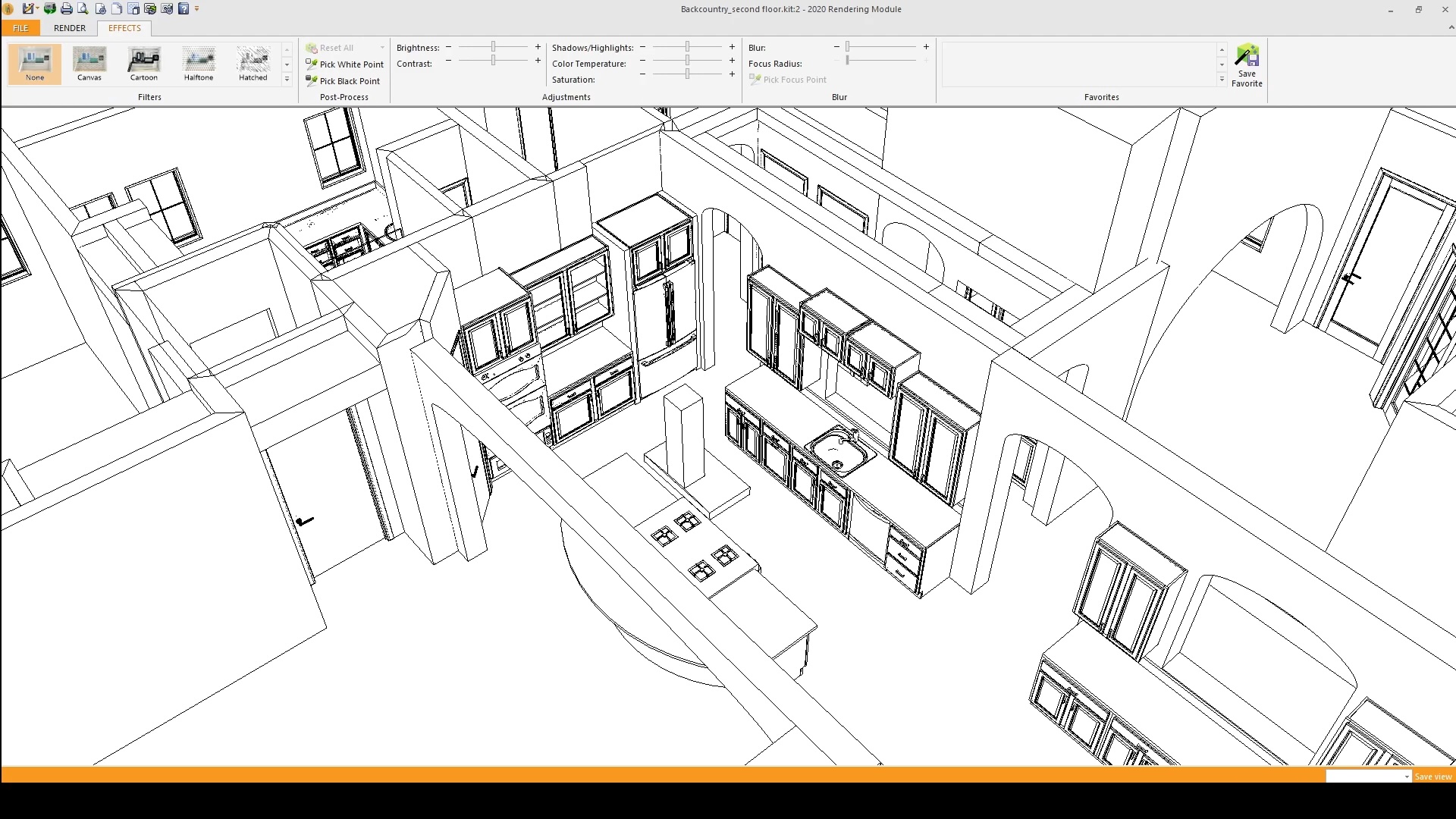
Task: Increase Brightness with the plus button
Action: pos(538,47)
